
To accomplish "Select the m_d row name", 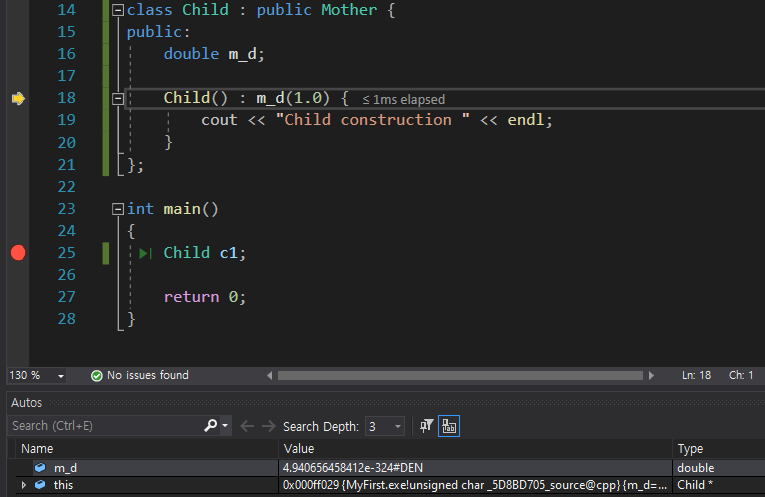I will click(65, 468).
